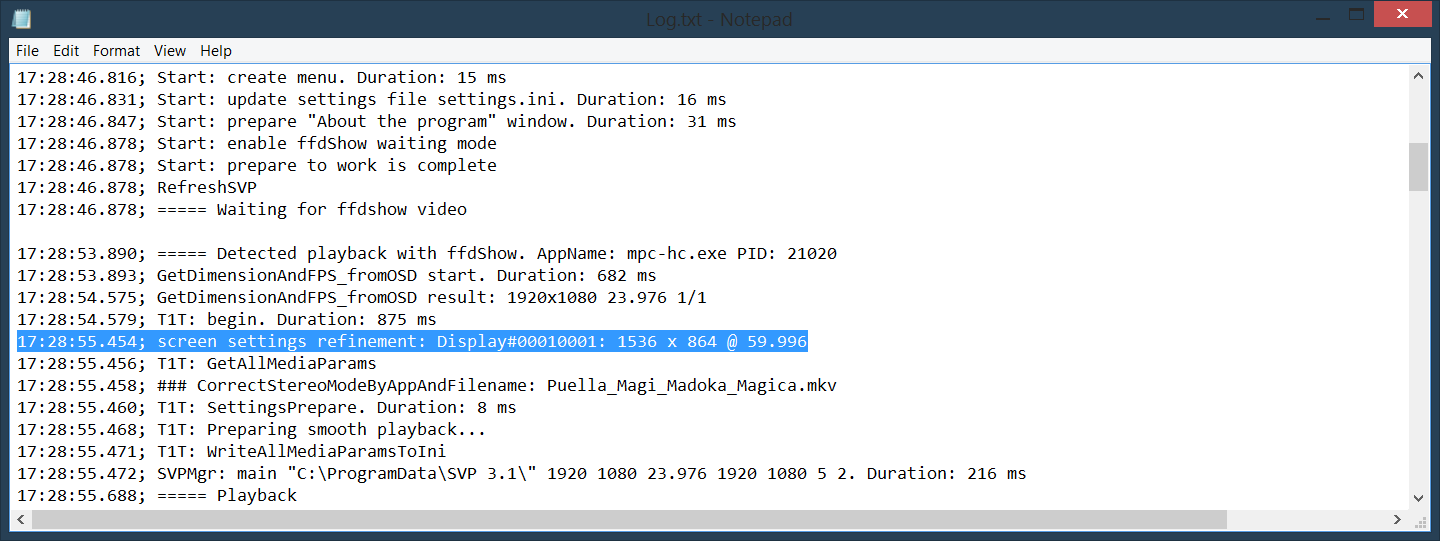Click the horizontal scrollbar thumb
The height and width of the screenshot is (541, 1440).
[628, 519]
